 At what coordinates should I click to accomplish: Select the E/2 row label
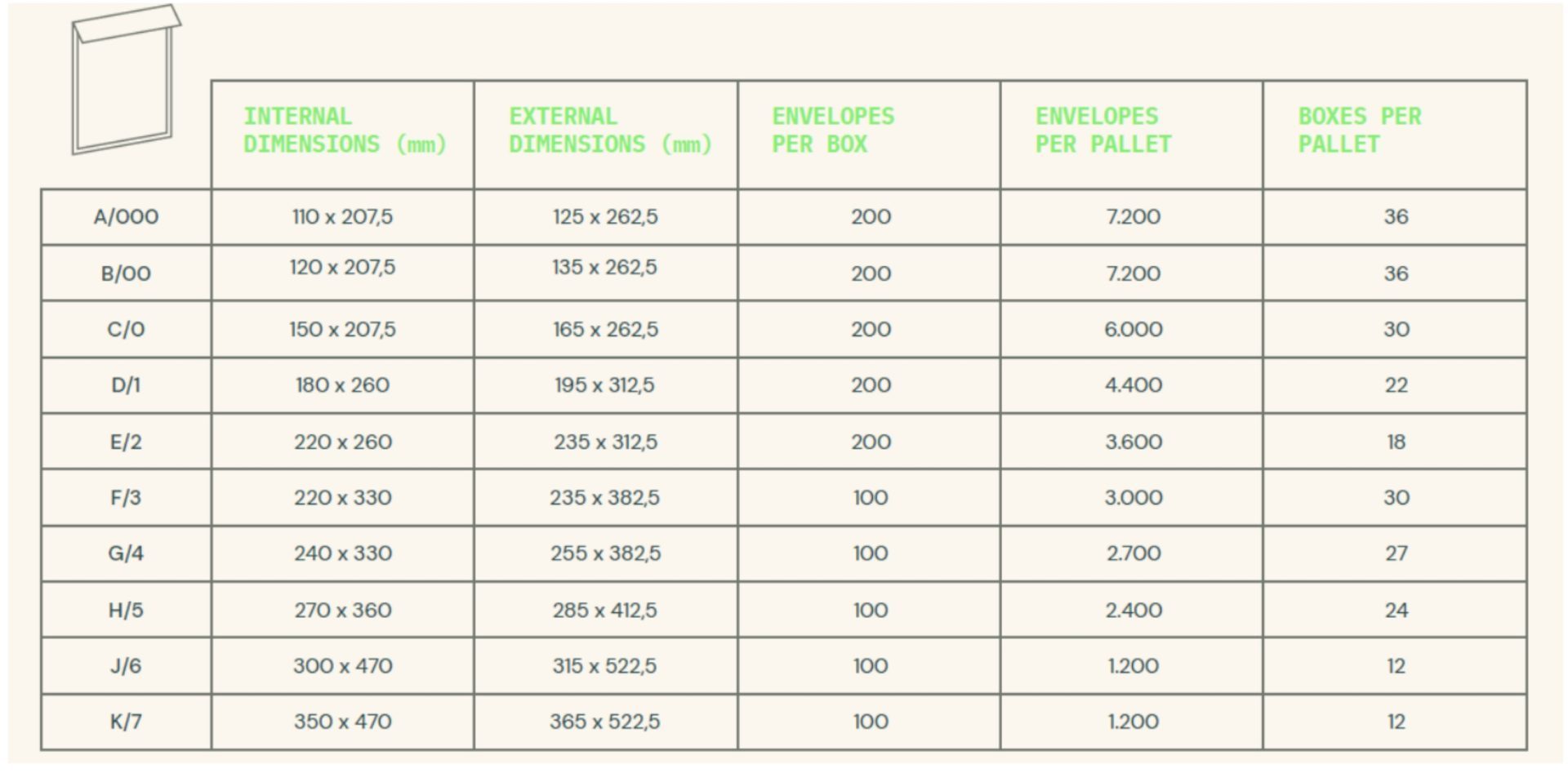click(x=126, y=442)
